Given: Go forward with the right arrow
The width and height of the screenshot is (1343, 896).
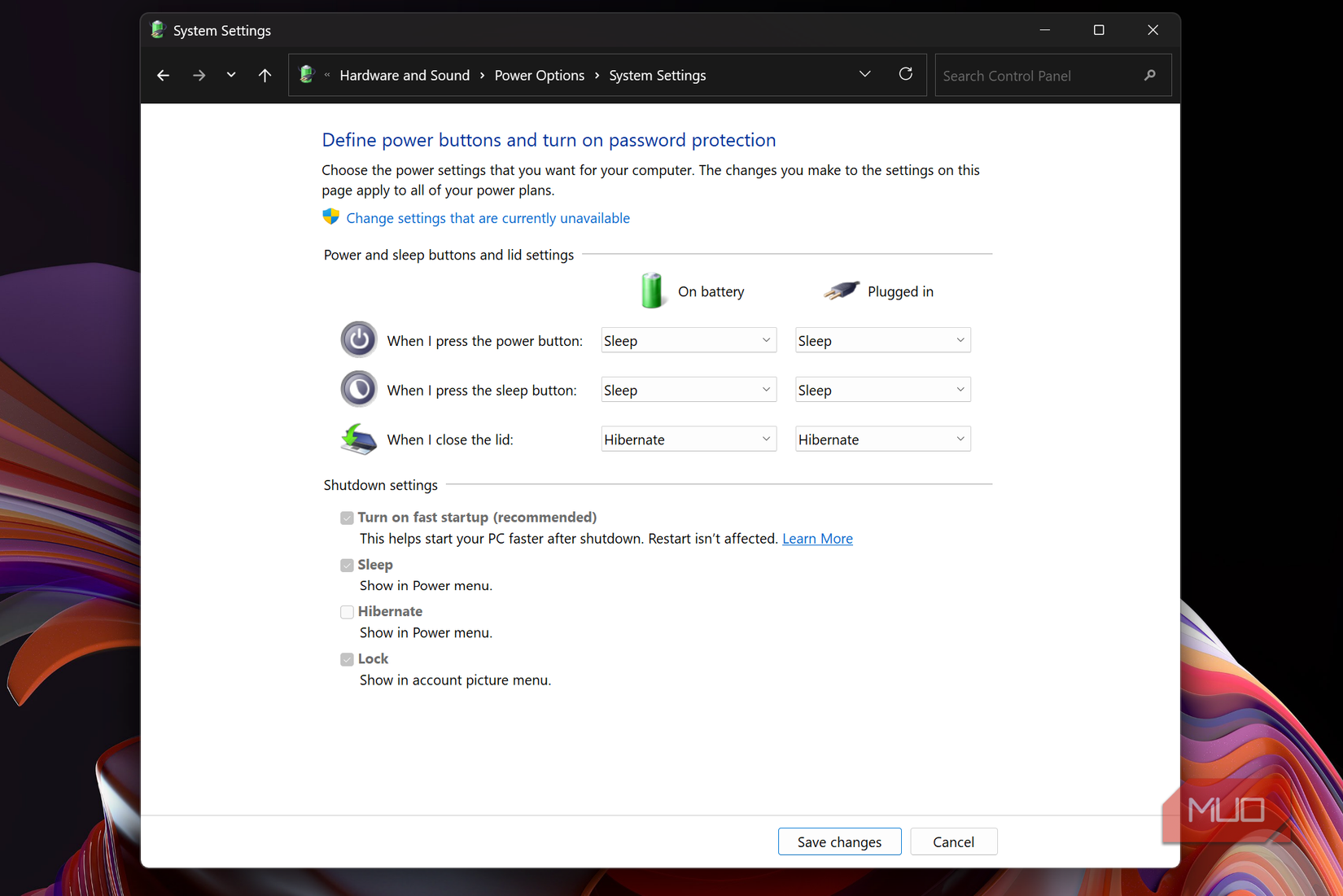Looking at the screenshot, I should [199, 75].
